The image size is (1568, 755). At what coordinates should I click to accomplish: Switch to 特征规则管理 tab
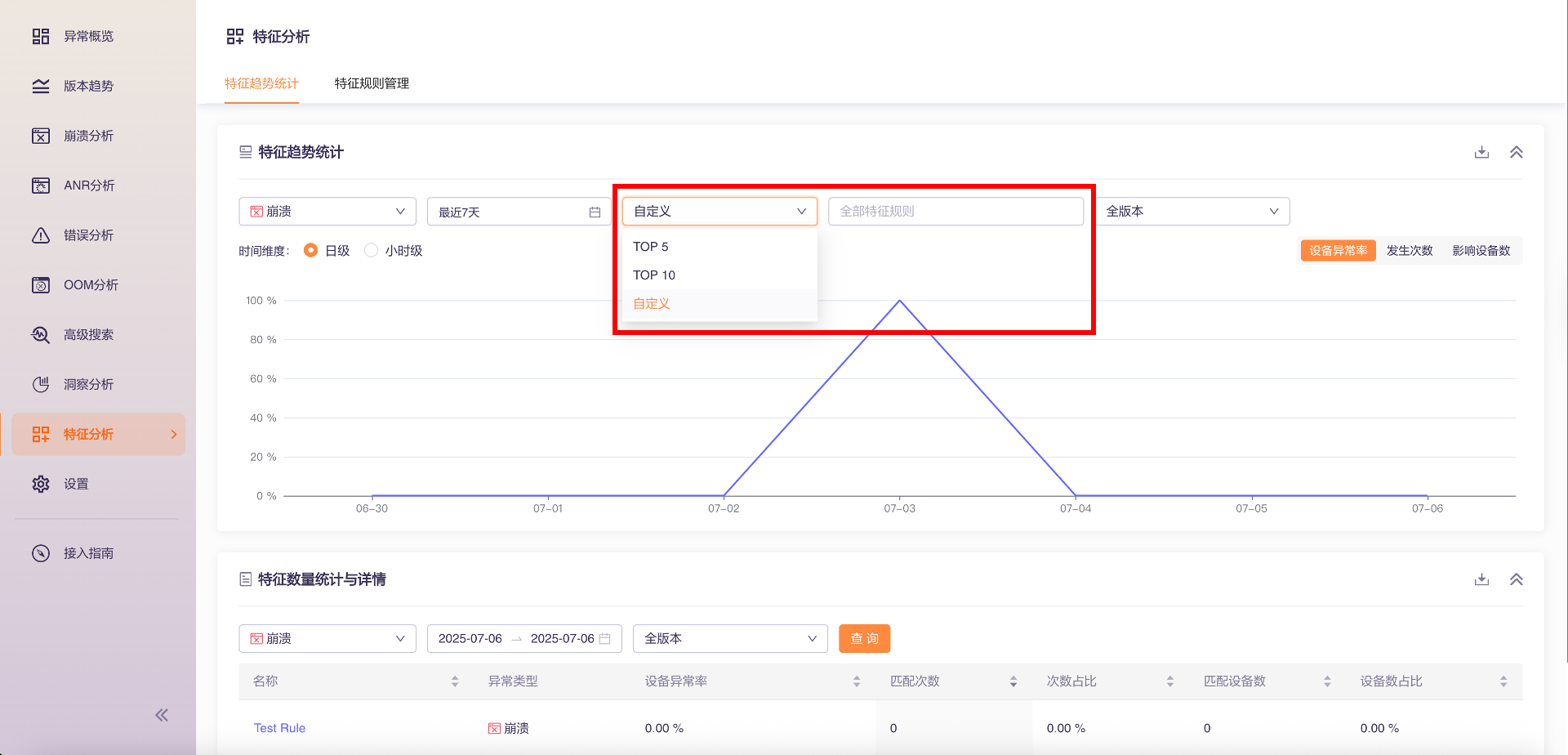tap(372, 83)
